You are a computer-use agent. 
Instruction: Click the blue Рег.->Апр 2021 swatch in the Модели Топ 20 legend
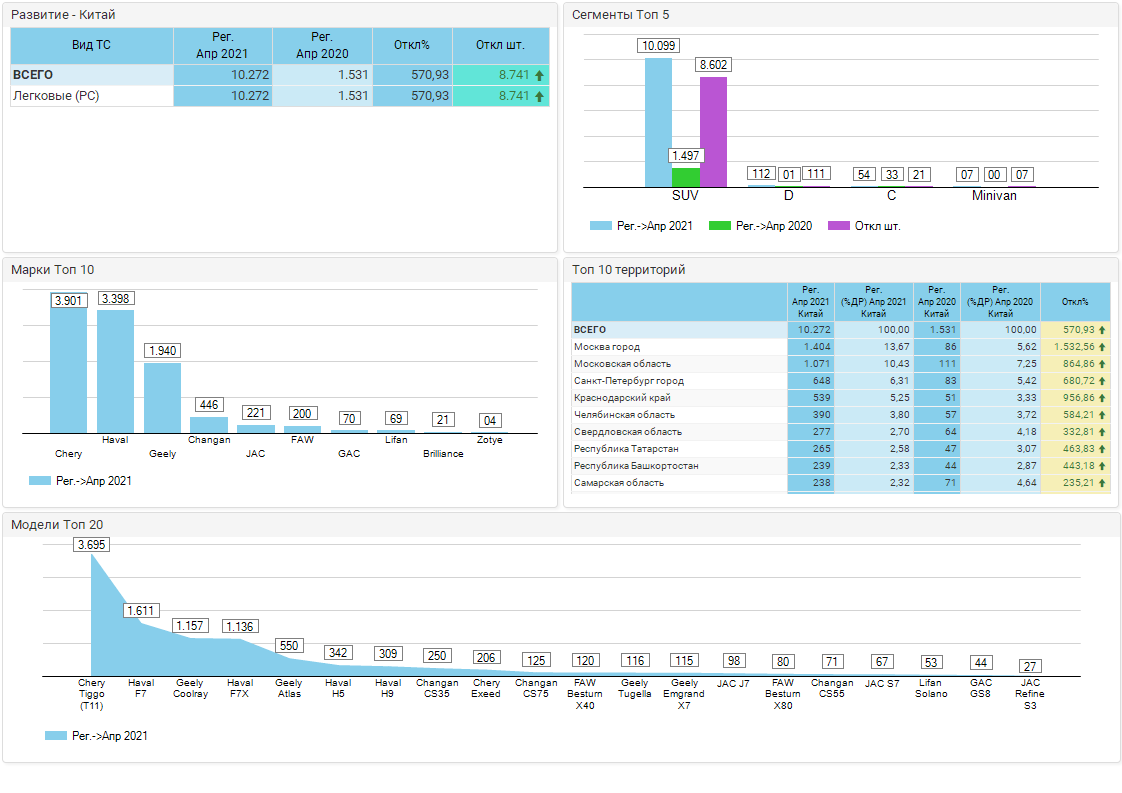pos(56,735)
